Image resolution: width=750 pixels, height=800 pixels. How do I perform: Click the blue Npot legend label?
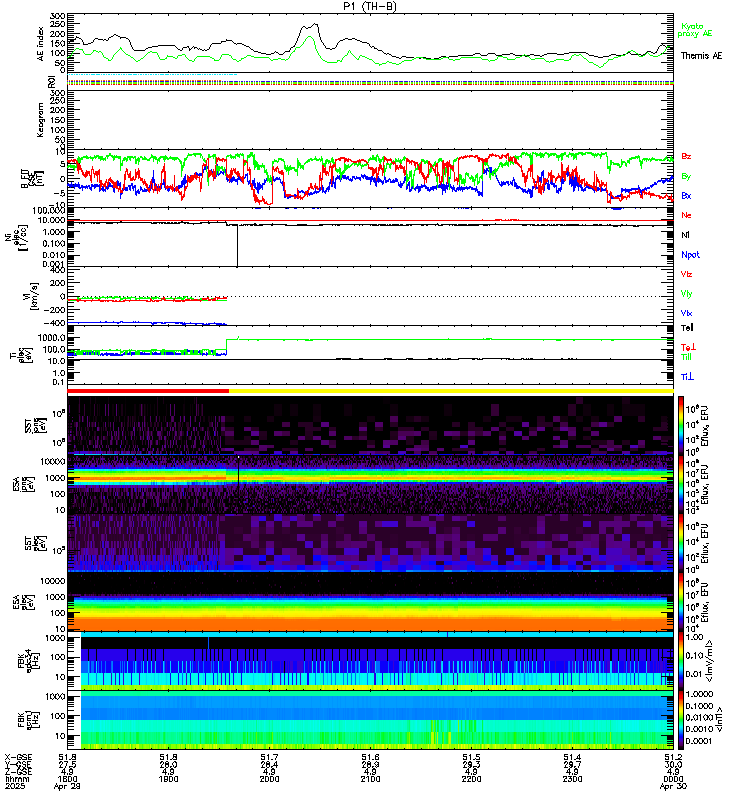690,255
